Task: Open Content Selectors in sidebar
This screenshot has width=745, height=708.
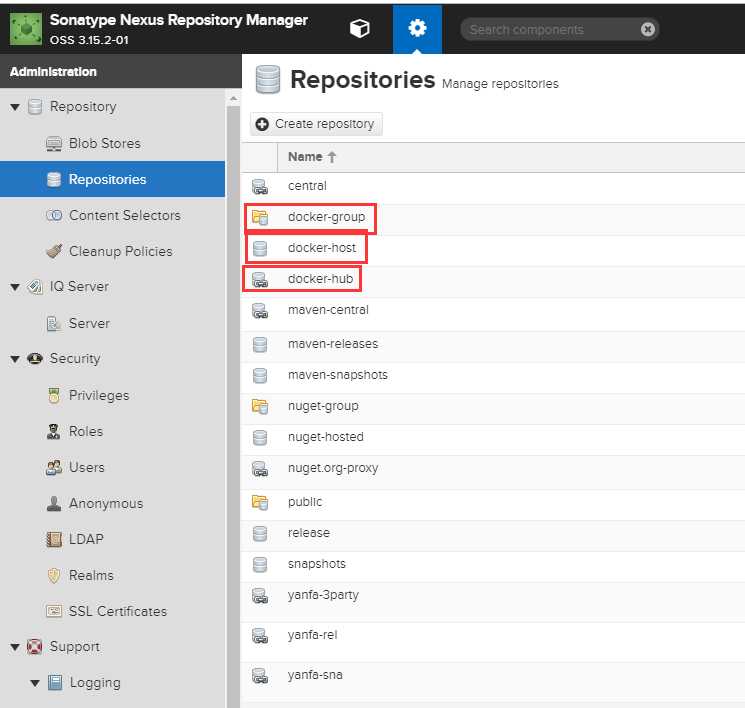Action: click(x=124, y=215)
